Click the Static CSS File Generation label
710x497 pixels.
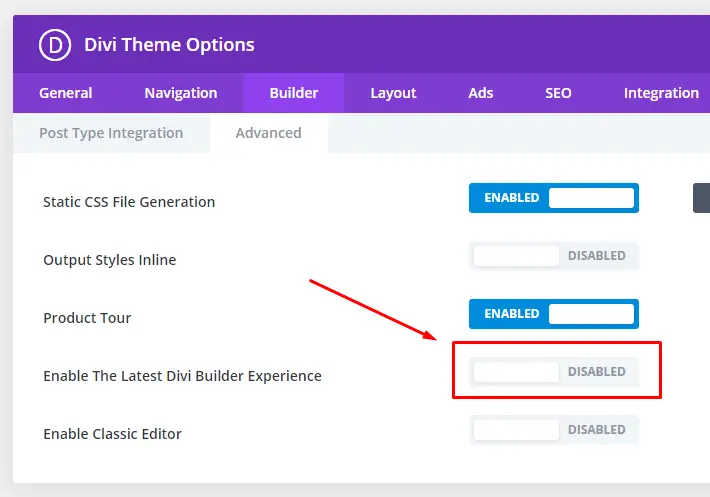[129, 202]
